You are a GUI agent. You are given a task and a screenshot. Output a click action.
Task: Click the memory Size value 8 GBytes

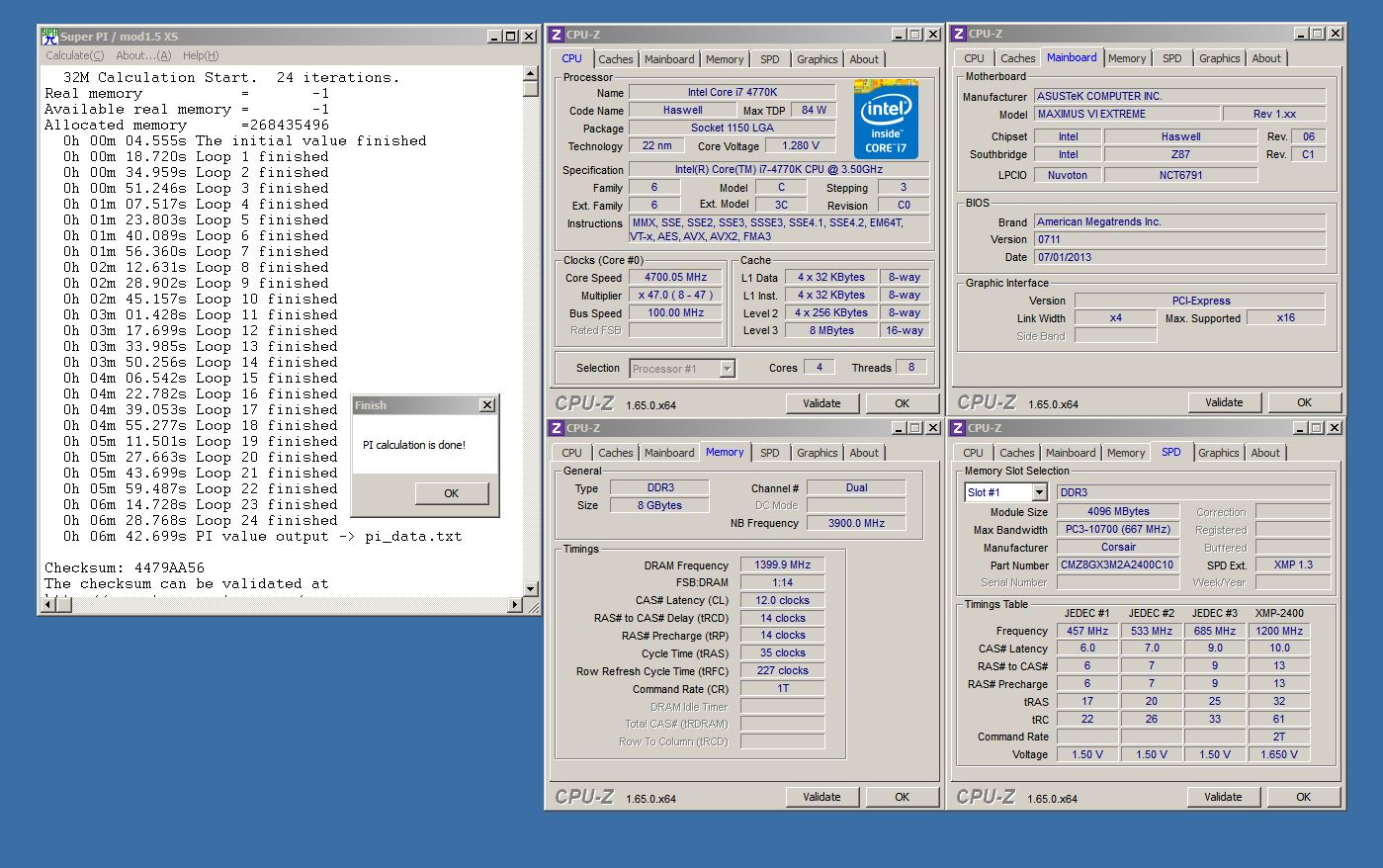pos(659,505)
